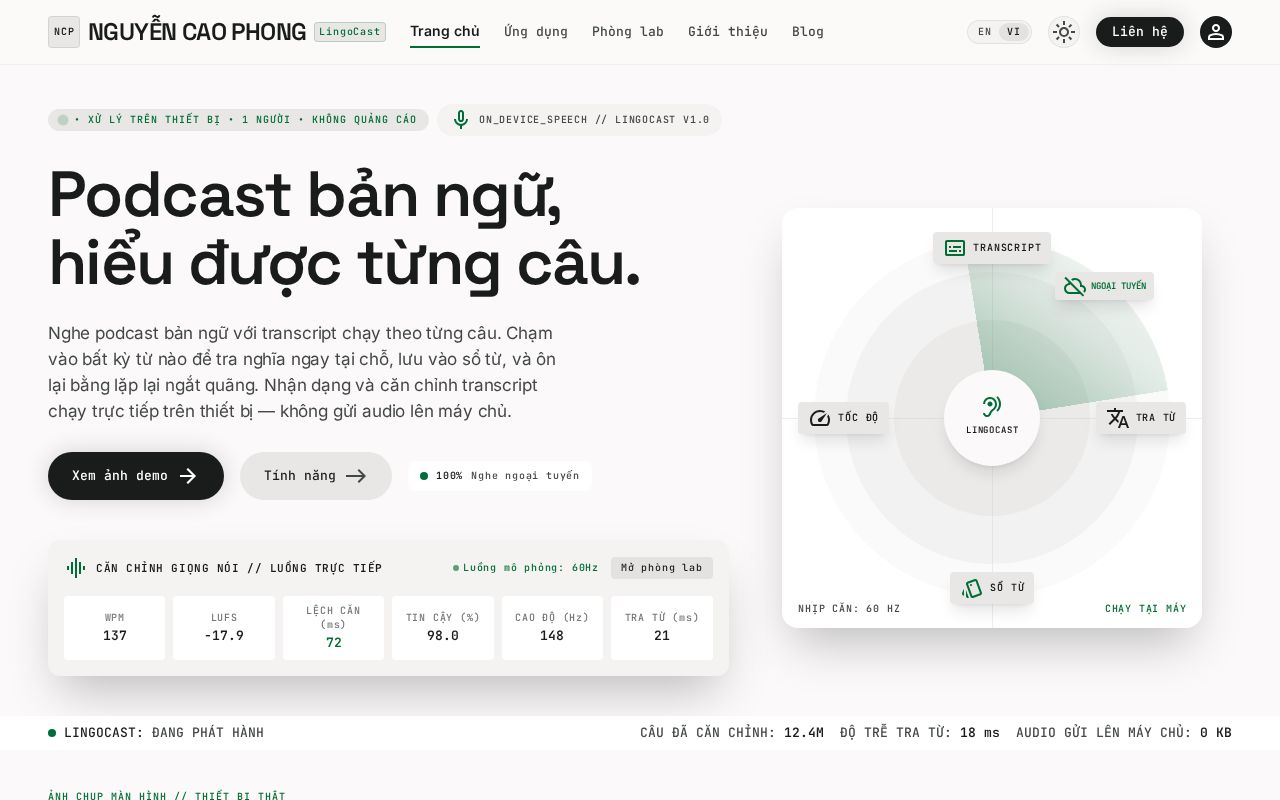Select the Tra từ (ms) 21 card

tap(662, 628)
